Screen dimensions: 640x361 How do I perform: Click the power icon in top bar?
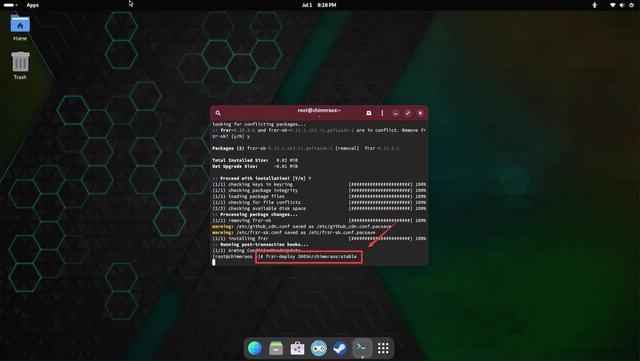631,5
